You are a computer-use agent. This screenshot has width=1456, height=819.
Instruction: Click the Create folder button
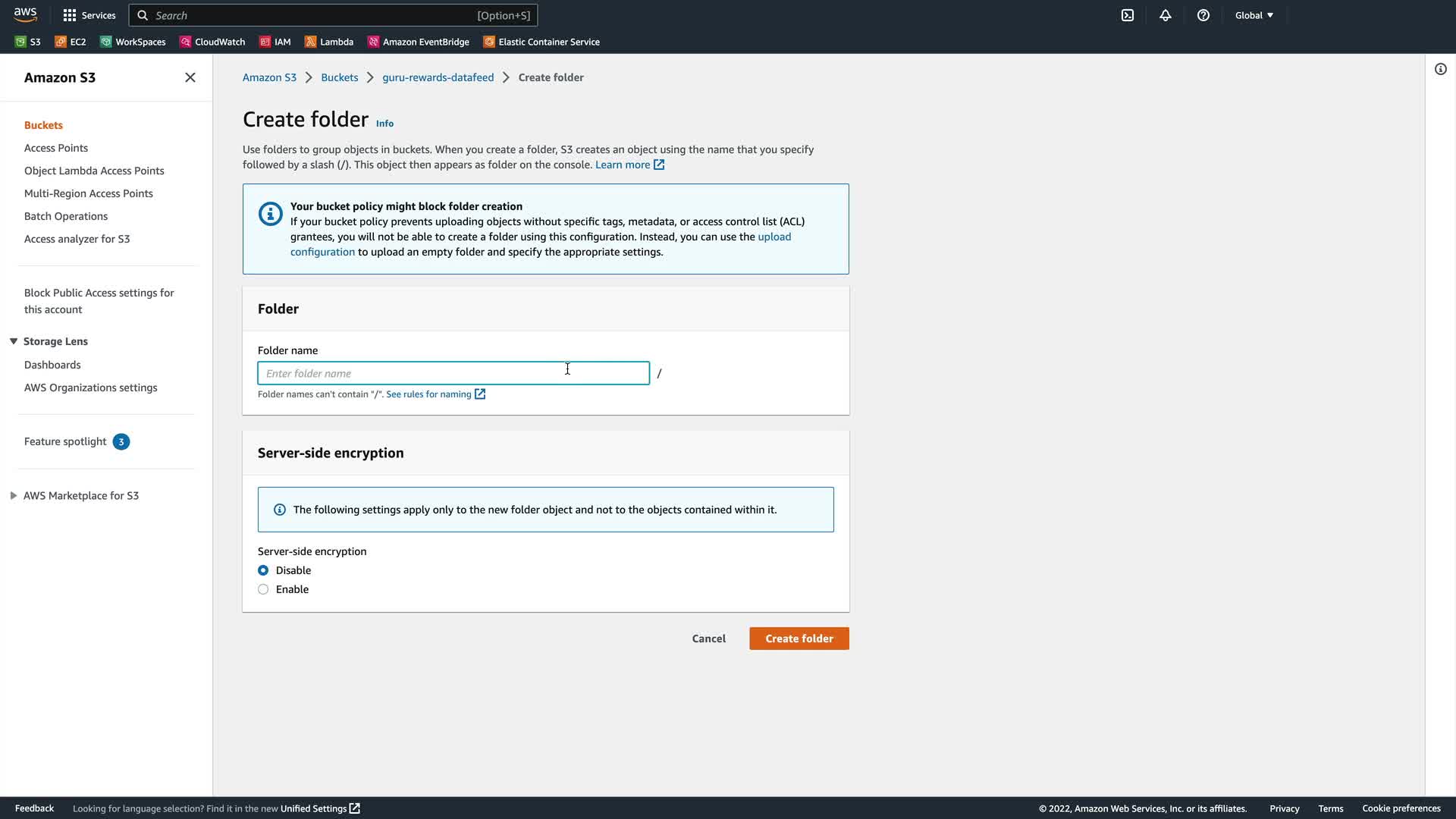pos(799,639)
